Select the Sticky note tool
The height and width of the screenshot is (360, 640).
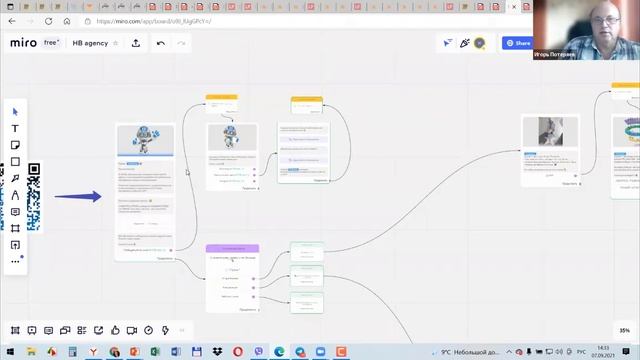pyautogui.click(x=15, y=145)
